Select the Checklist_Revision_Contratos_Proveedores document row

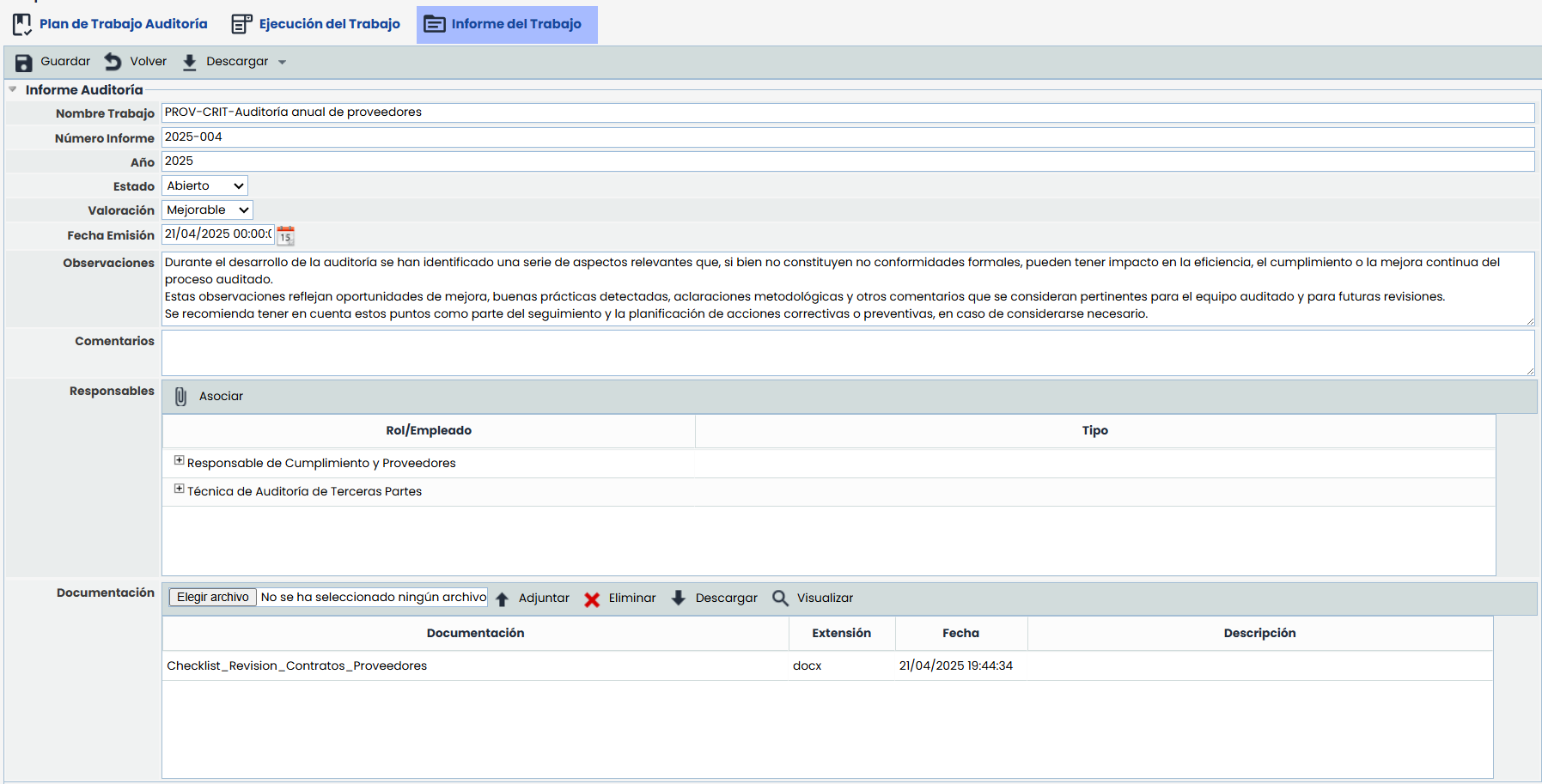(x=296, y=666)
